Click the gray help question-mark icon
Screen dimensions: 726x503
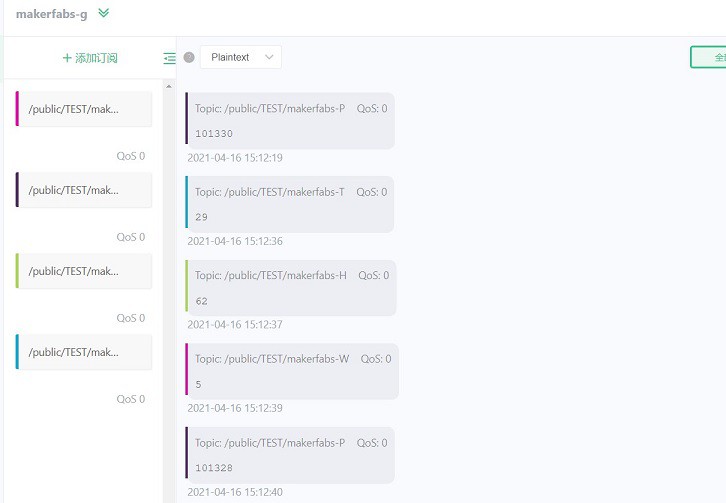(189, 57)
